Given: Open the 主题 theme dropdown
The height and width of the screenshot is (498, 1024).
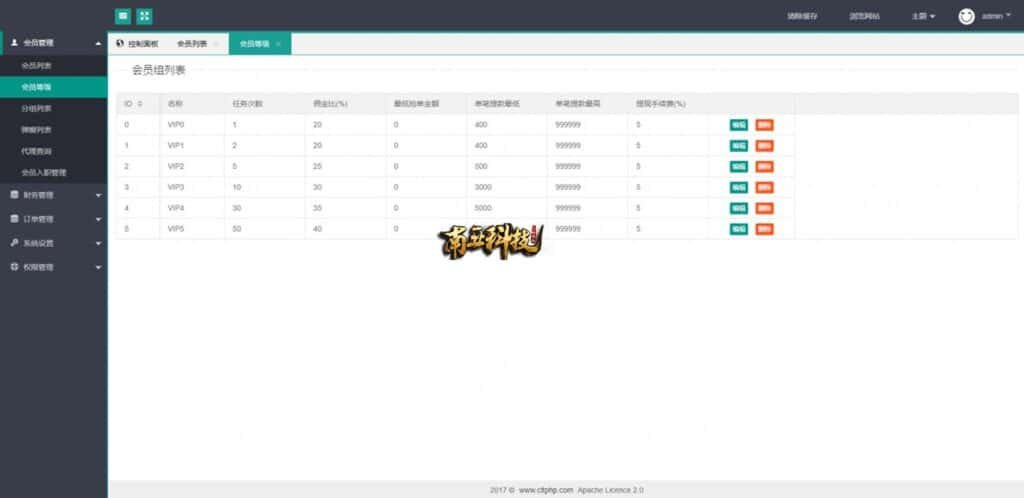Looking at the screenshot, I should (x=923, y=16).
